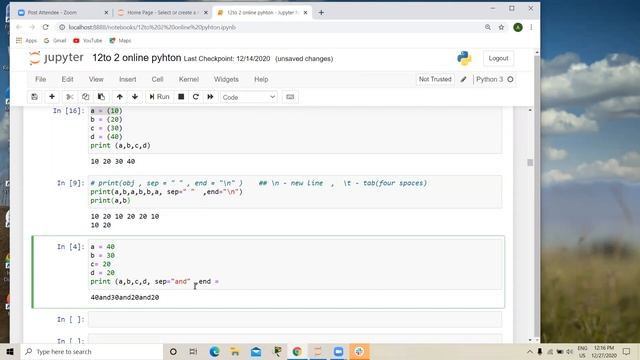Click the pencil edit indicator icon
This screenshot has height=360, width=640.
coord(463,79)
